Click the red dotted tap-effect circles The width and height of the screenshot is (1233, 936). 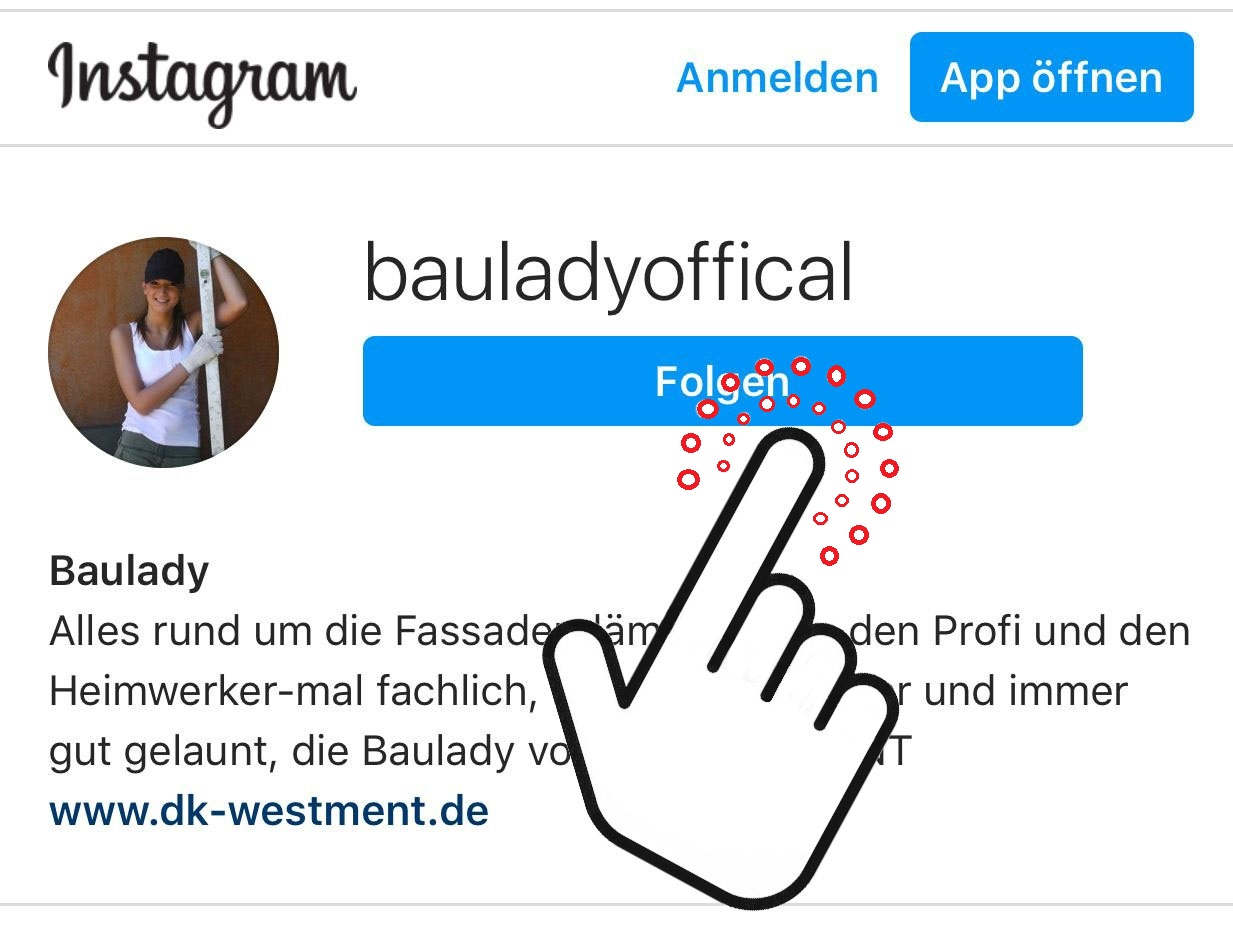(x=788, y=460)
